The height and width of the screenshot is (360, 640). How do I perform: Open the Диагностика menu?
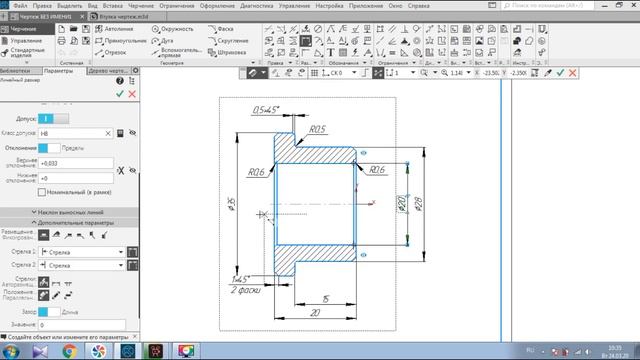coord(257,6)
